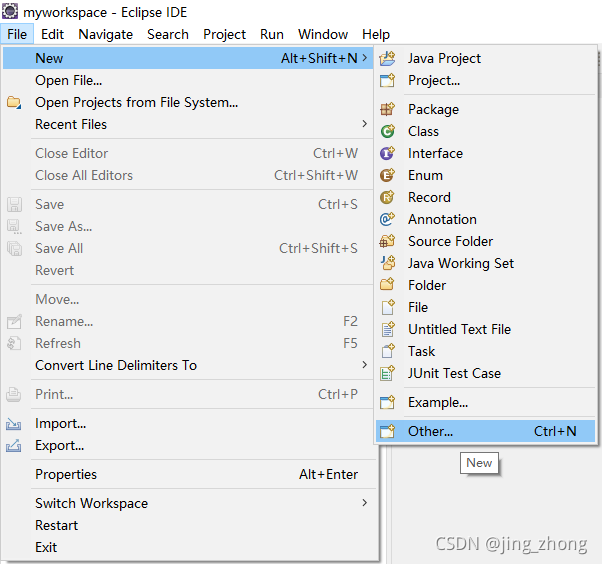Screen dimensions: 602x564
Task: Create a new Package
Action: tap(485, 109)
